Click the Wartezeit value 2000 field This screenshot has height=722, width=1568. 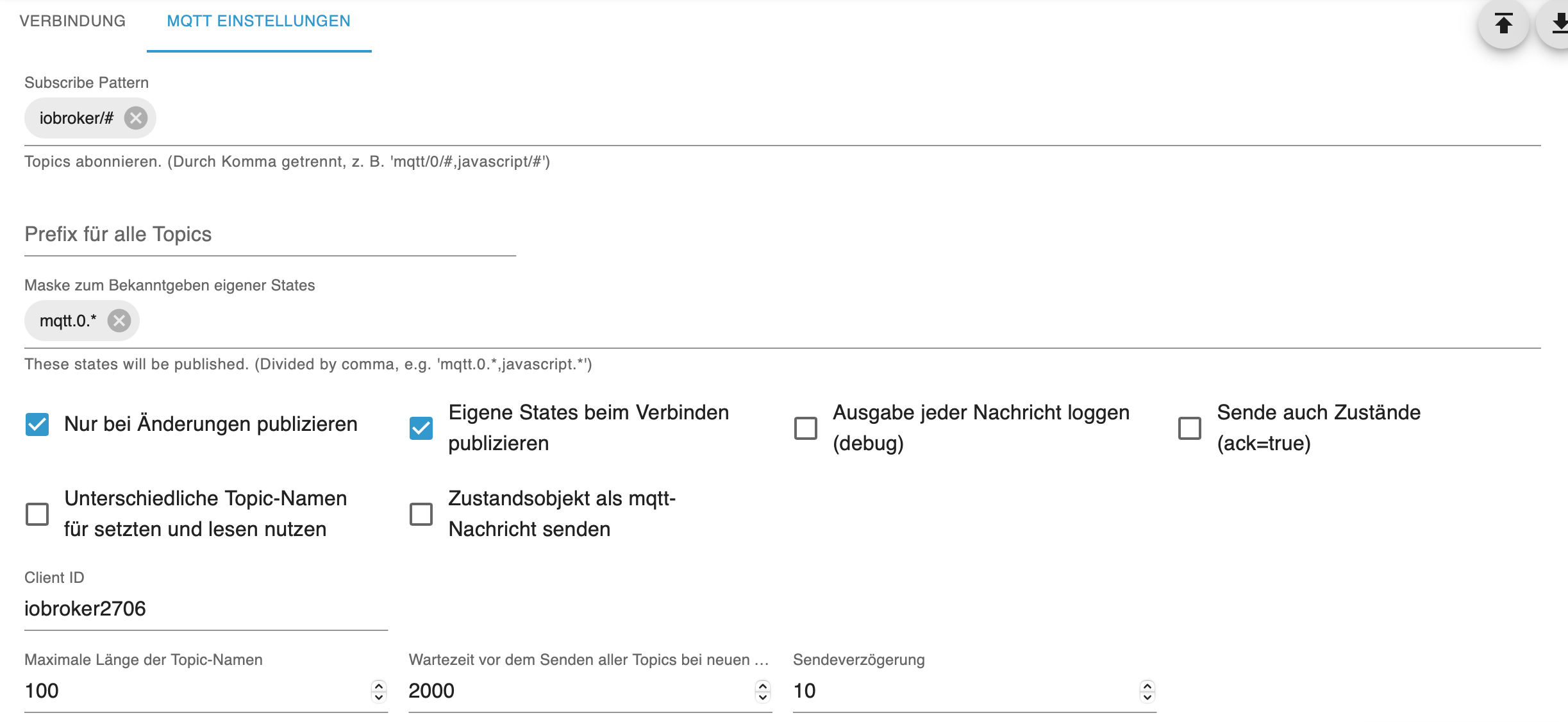tap(577, 691)
